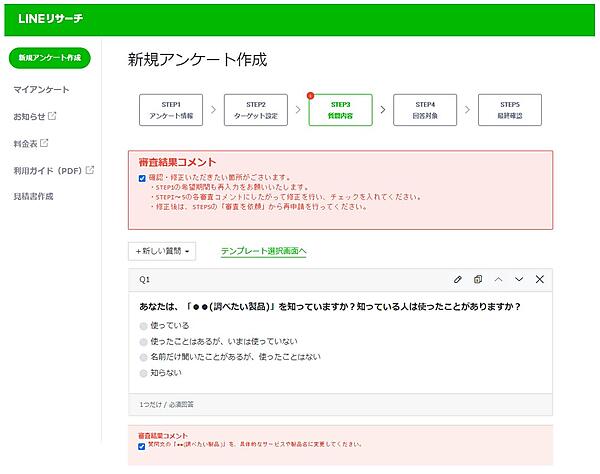Open the テンプレート選択画面へ link
This screenshot has height=474, width=600.
263,251
